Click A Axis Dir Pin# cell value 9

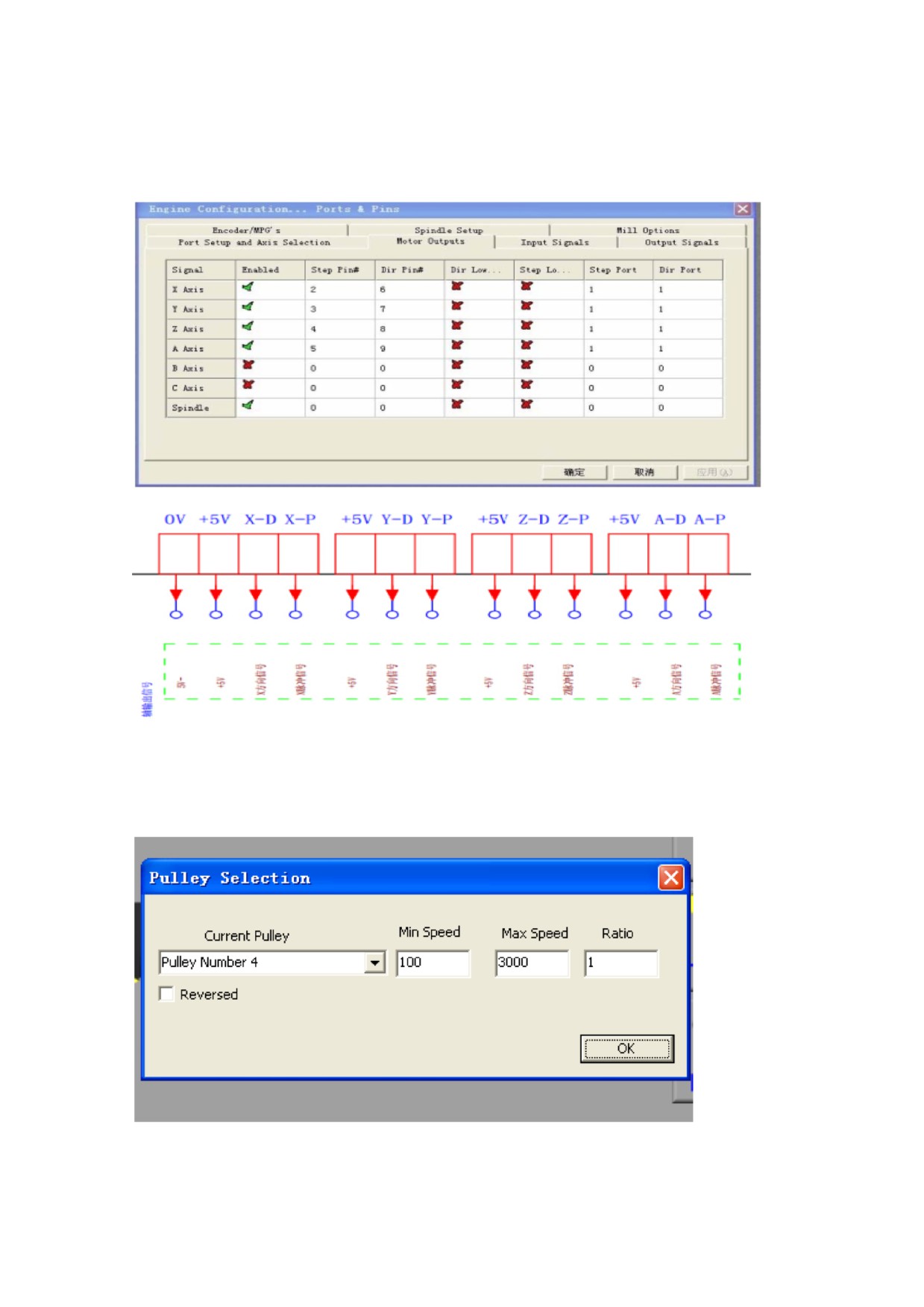(409, 348)
